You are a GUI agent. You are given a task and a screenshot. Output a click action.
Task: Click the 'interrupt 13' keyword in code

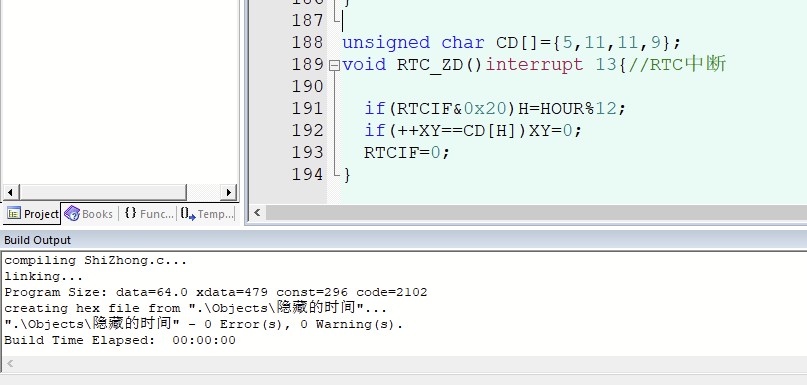click(551, 64)
